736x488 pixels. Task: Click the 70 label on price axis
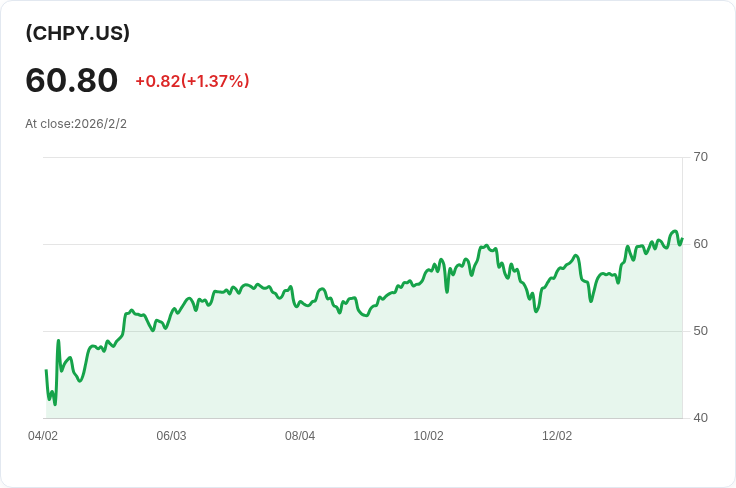click(x=700, y=157)
